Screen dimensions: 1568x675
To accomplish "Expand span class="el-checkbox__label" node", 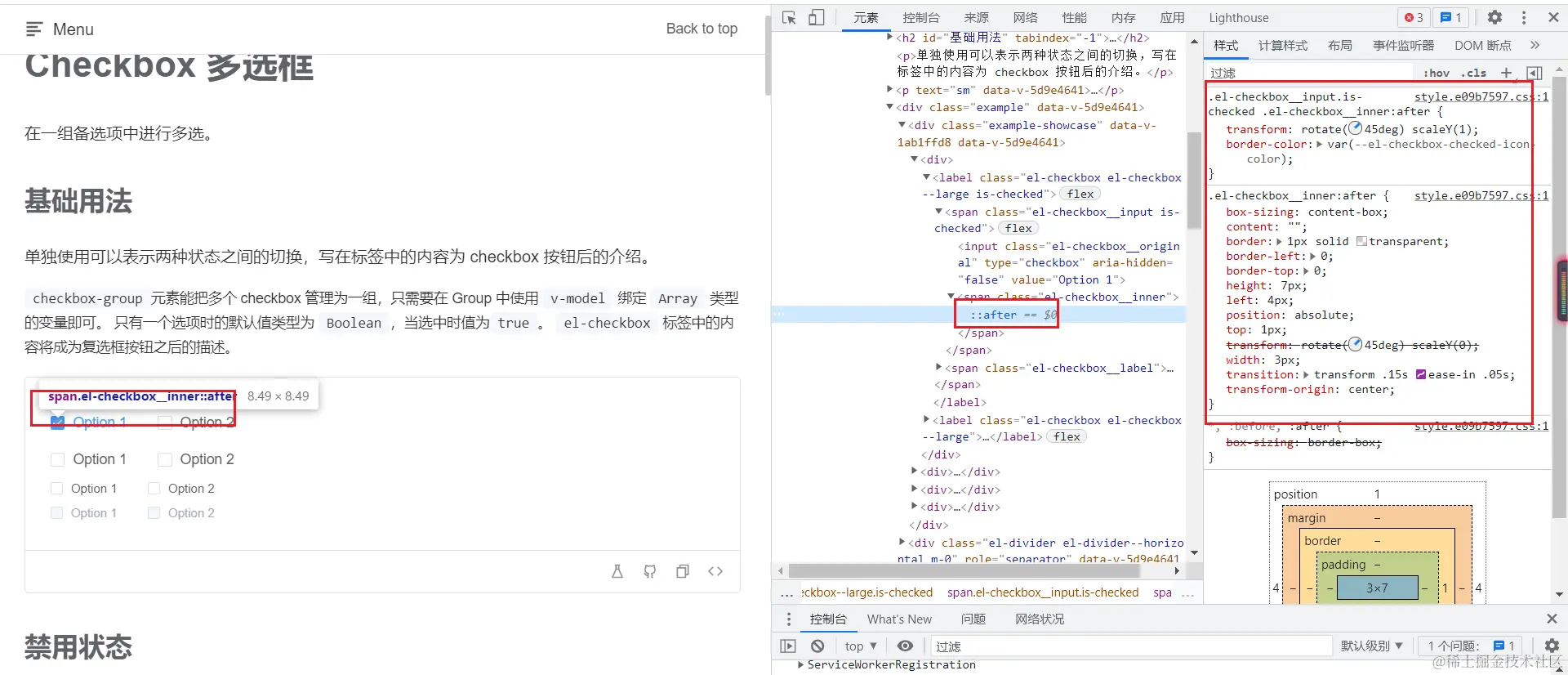I will [x=939, y=368].
